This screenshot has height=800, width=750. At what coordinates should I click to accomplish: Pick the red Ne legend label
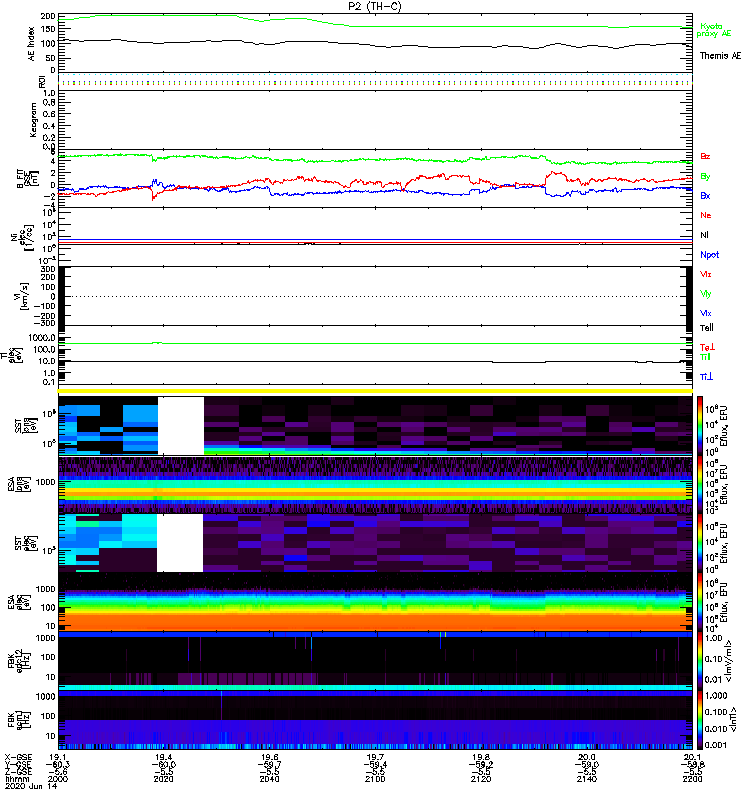point(706,215)
